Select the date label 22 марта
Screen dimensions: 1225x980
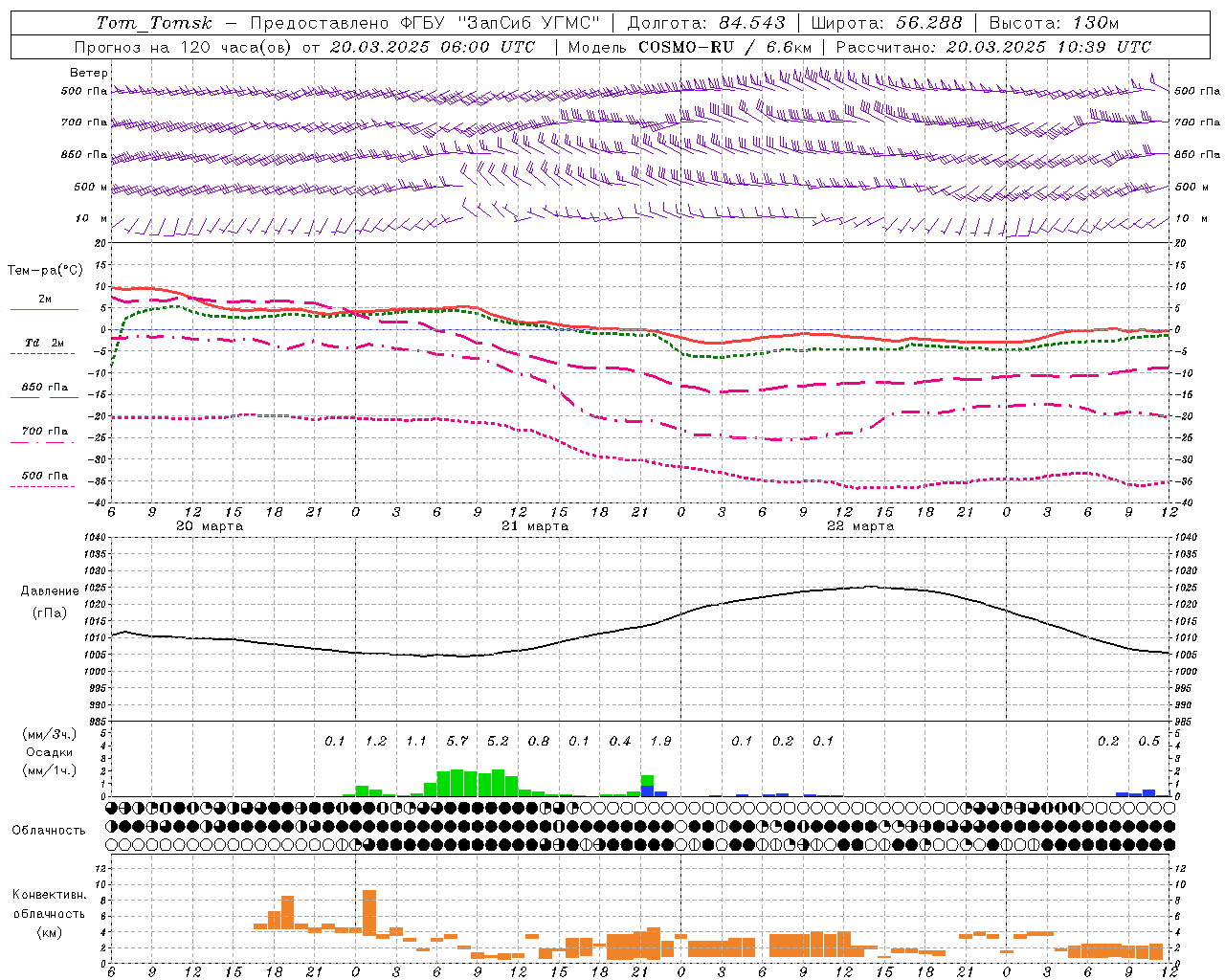point(860,526)
